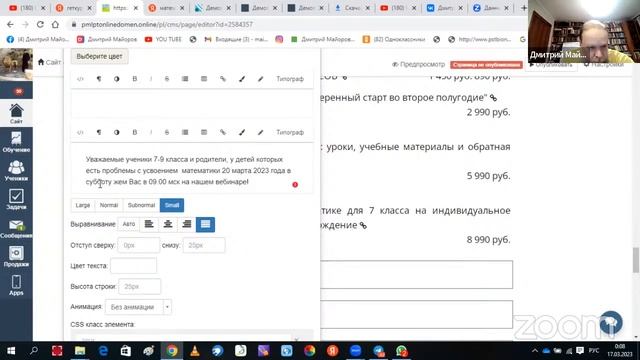Open browser home page
The image size is (640, 360).
click(55, 24)
